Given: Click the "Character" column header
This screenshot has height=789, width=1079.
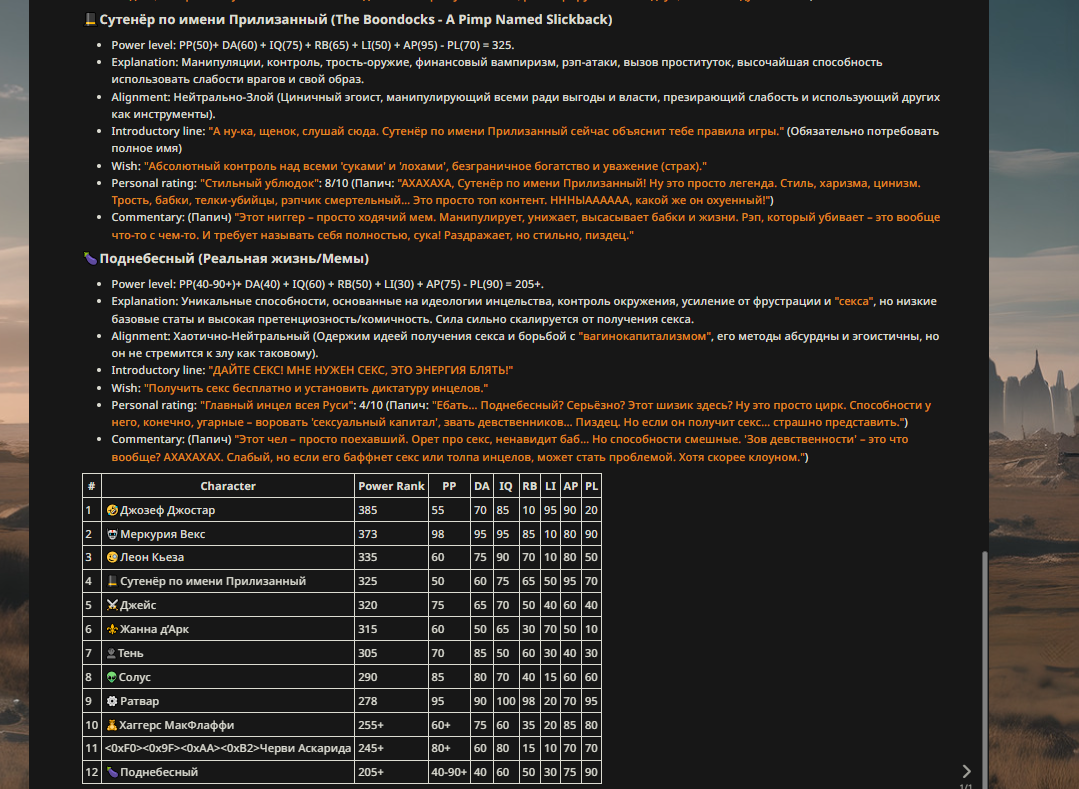Looking at the screenshot, I should coord(228,486).
